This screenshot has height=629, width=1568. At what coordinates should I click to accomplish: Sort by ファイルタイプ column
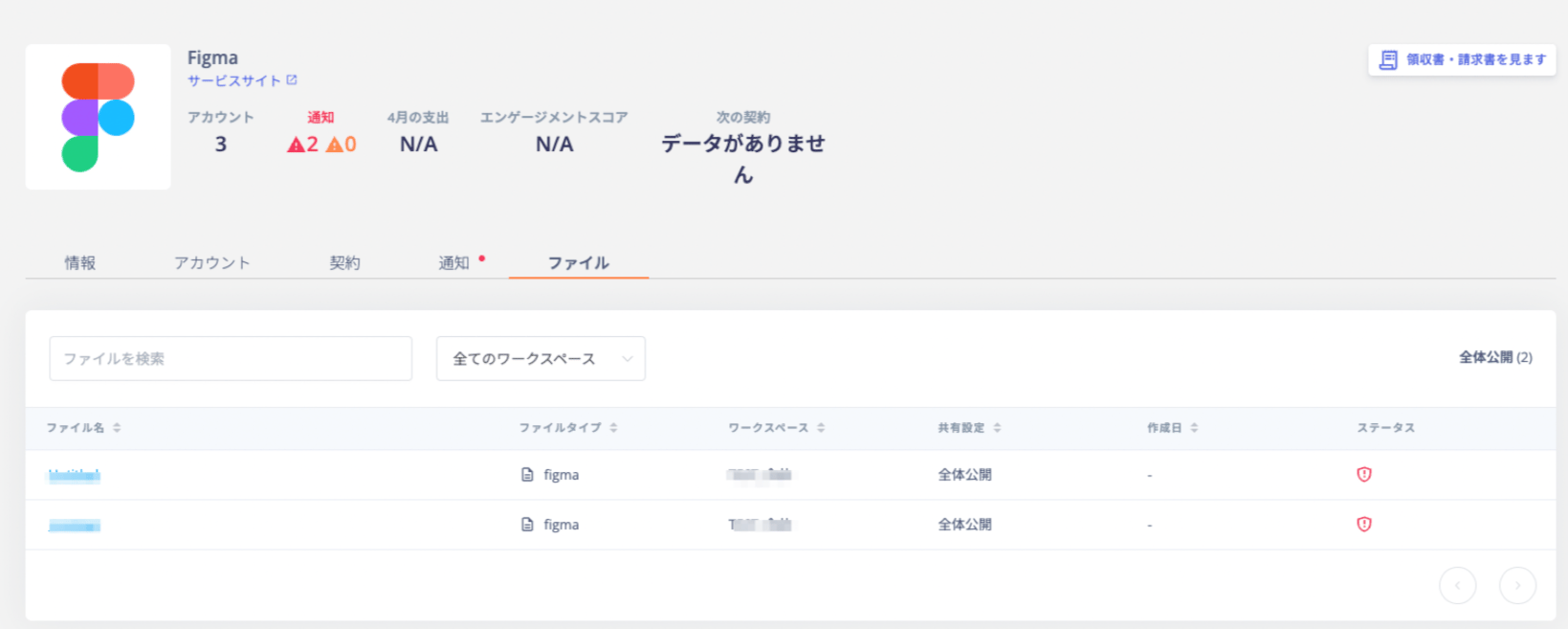click(x=568, y=428)
